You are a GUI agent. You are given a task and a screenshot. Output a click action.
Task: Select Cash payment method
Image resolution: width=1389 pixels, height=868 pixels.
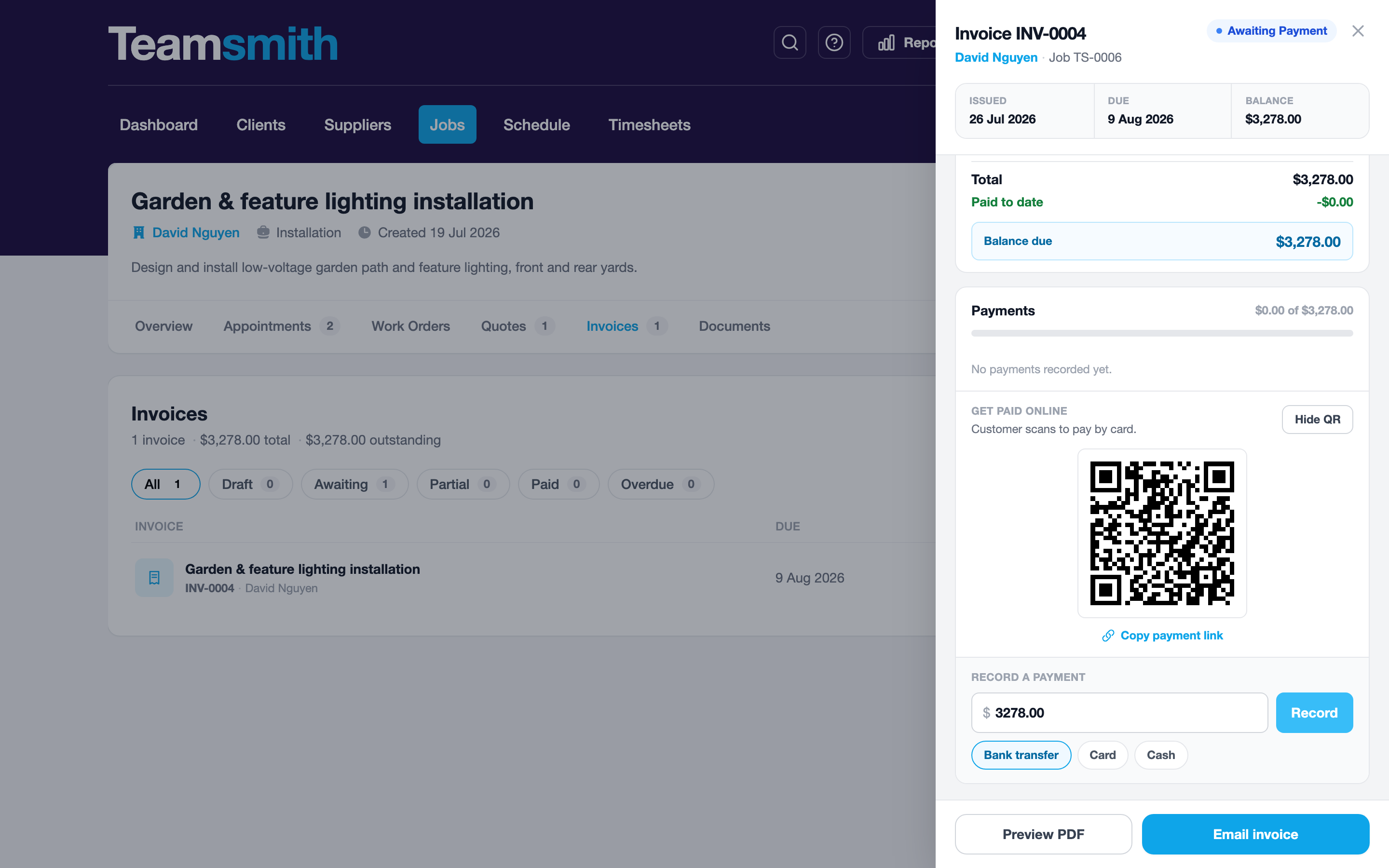pyautogui.click(x=1160, y=755)
